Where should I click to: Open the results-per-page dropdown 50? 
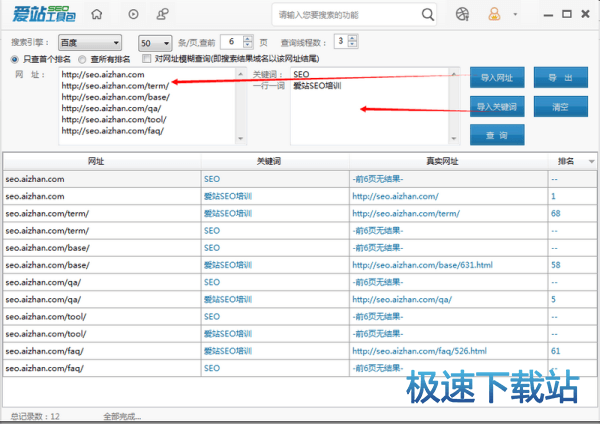(155, 43)
